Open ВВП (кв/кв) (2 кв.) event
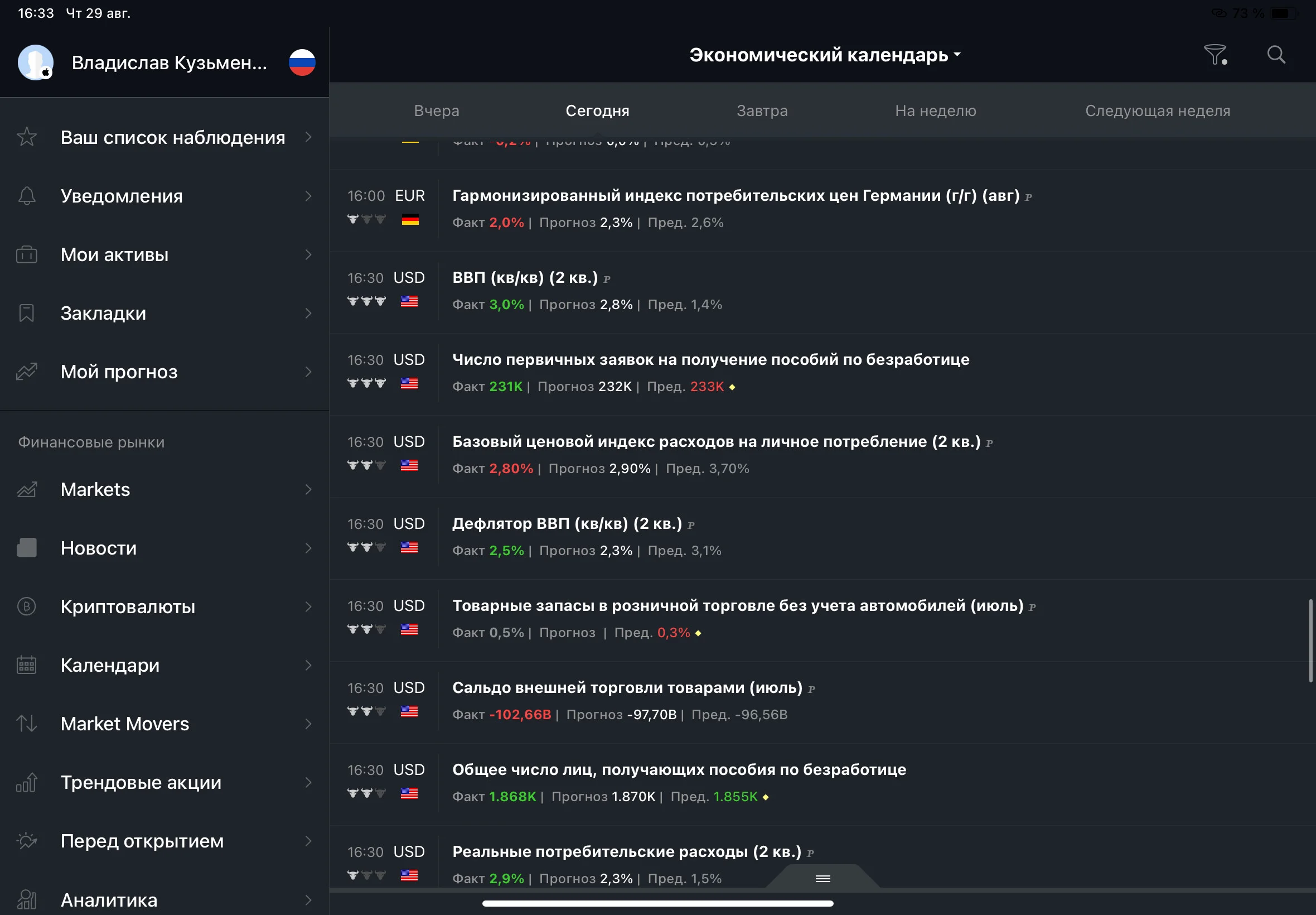Viewport: 1316px width, 915px height. coord(822,291)
